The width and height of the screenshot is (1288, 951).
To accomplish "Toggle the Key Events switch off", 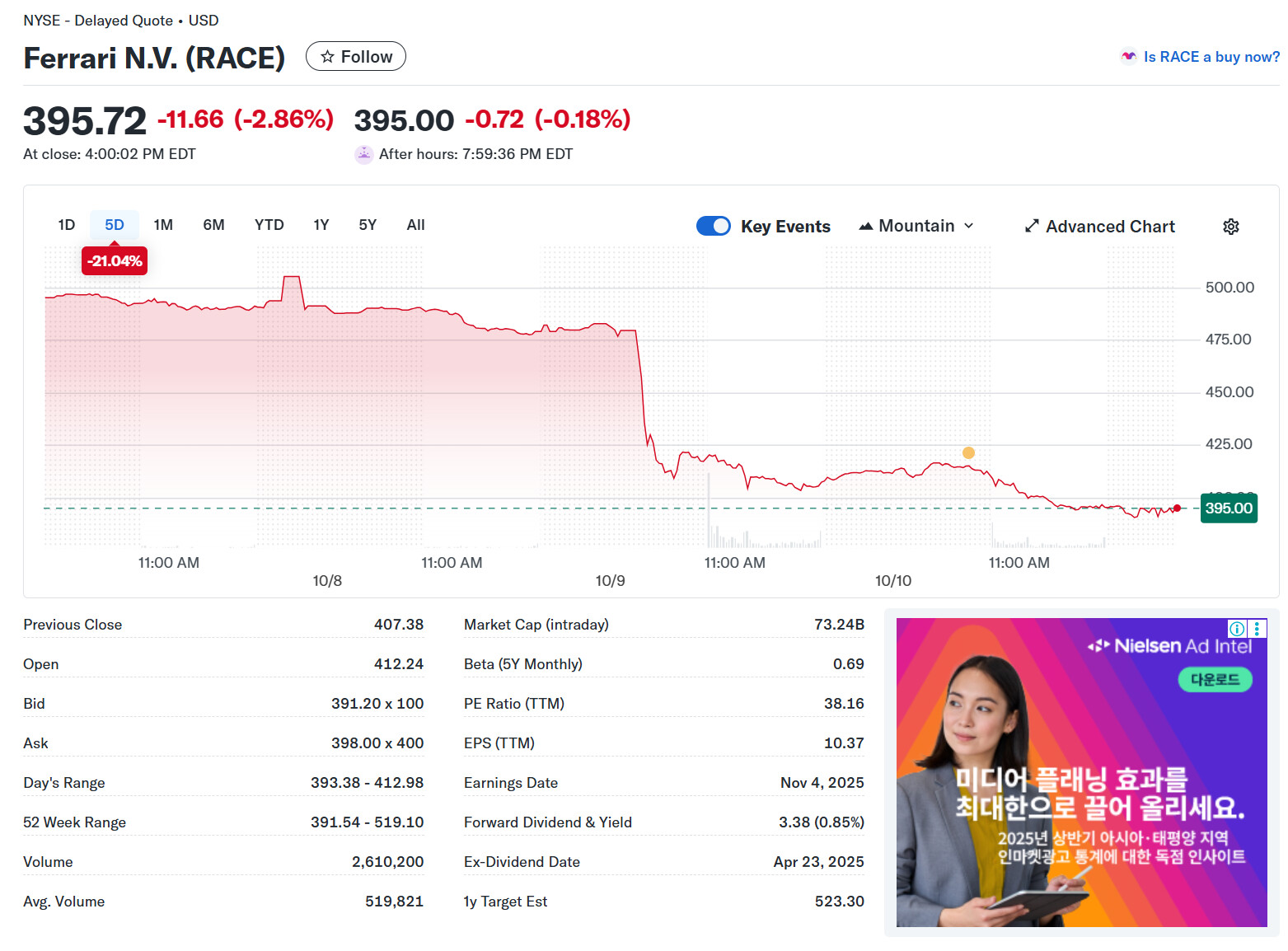I will tap(713, 227).
